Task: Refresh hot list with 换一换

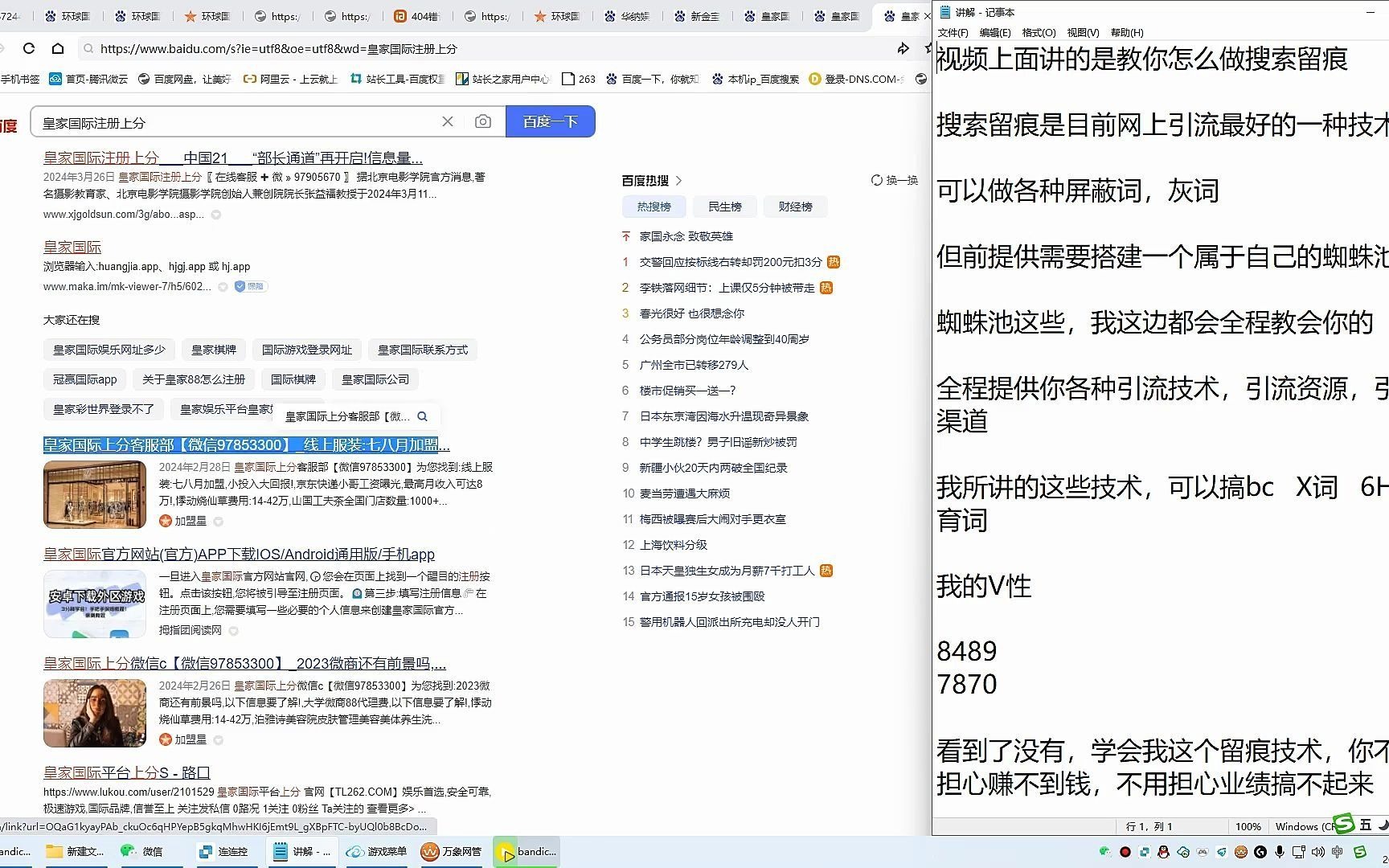Action: 895,180
